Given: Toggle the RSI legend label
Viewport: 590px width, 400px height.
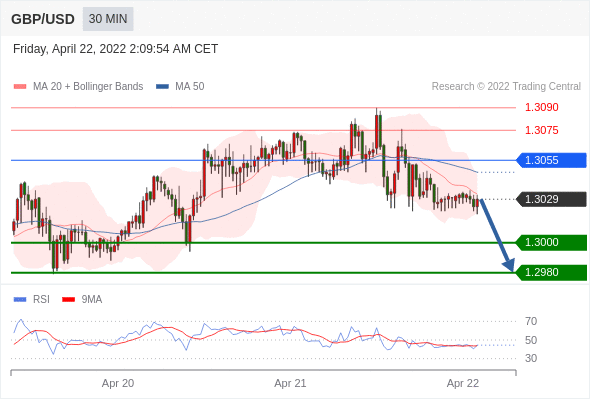Looking at the screenshot, I should 41,300.
